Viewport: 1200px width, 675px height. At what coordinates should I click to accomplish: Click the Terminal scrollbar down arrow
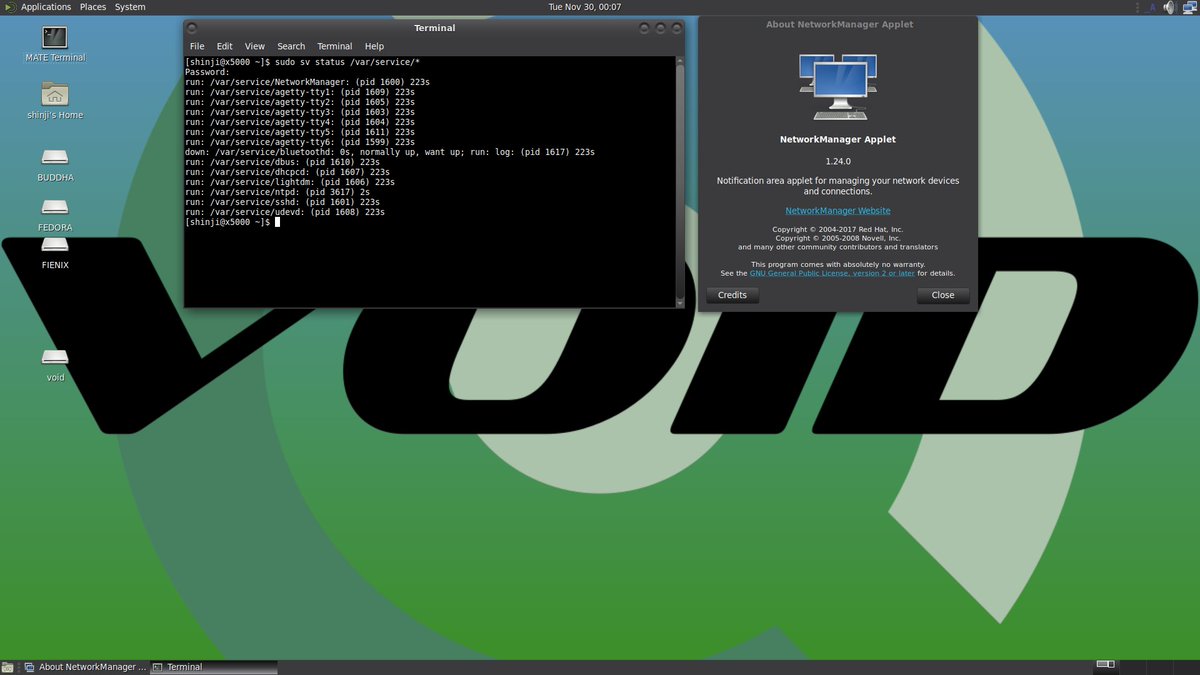680,301
